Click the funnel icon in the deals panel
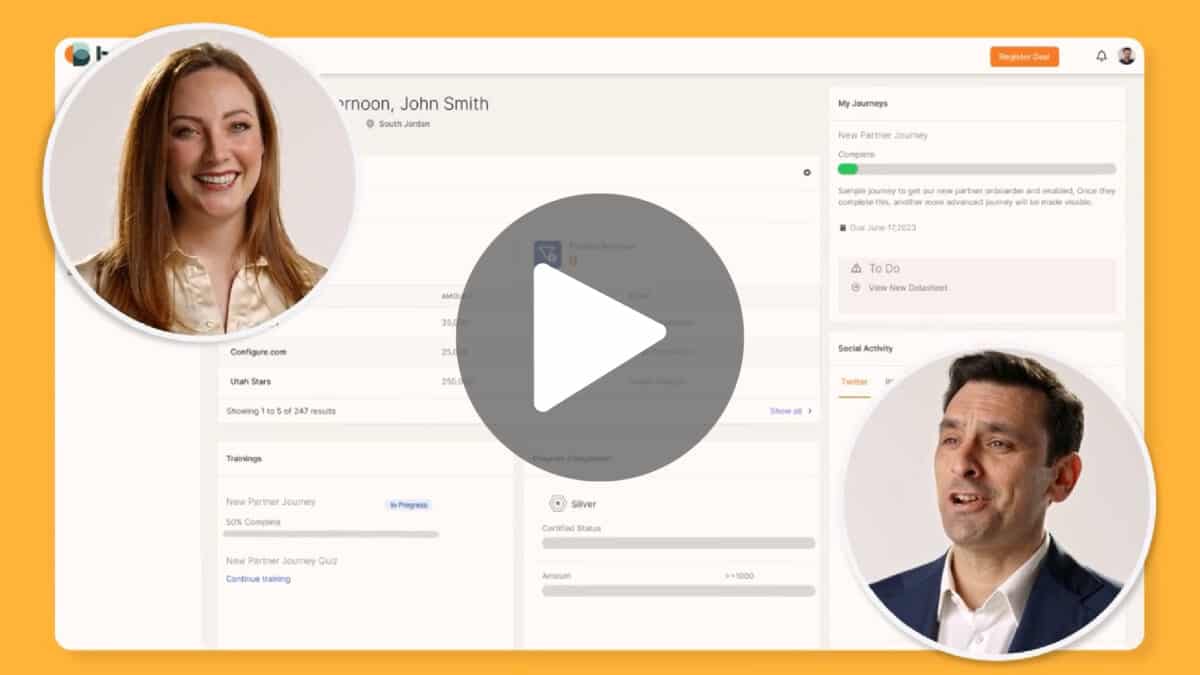 pyautogui.click(x=546, y=253)
